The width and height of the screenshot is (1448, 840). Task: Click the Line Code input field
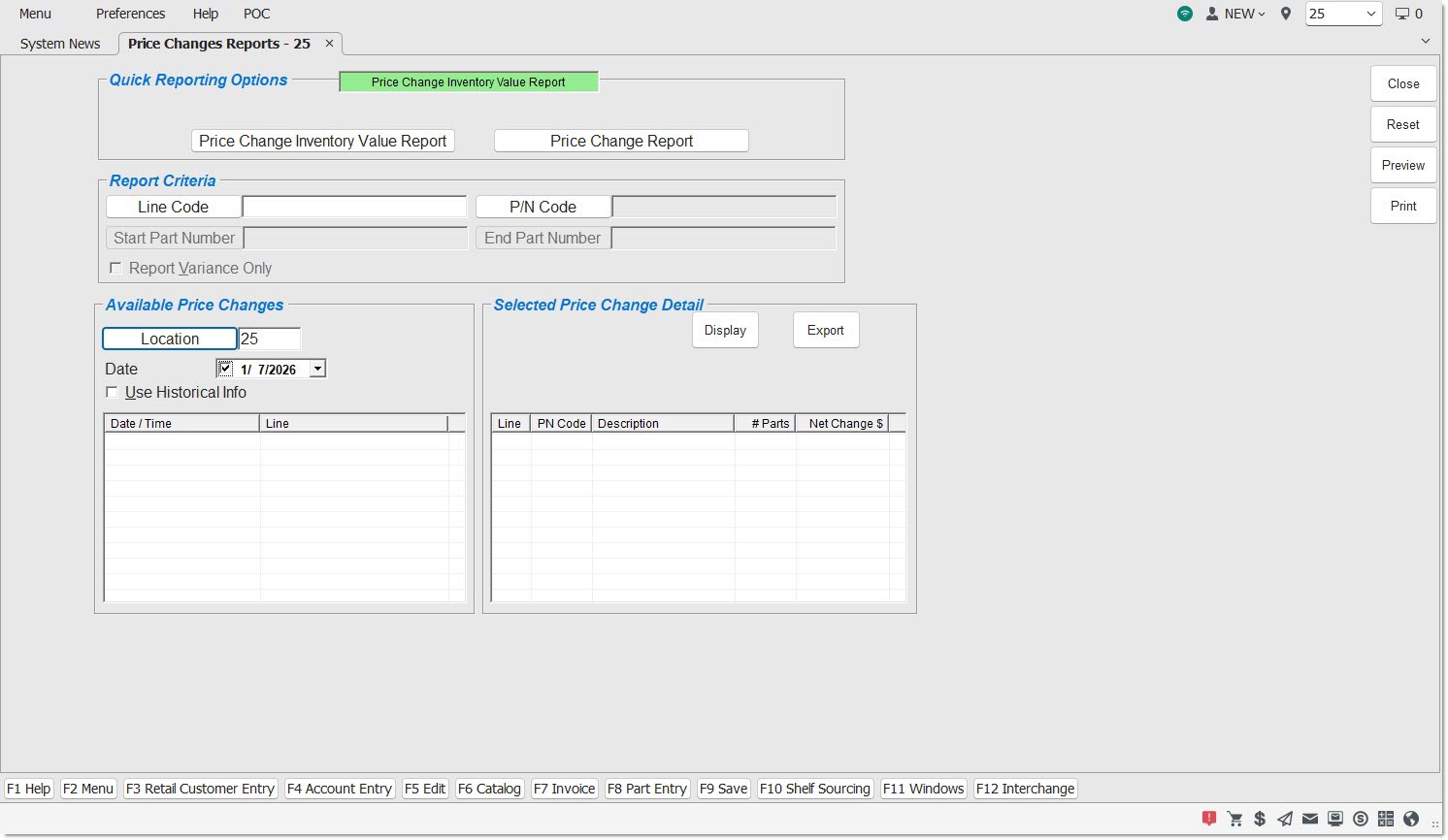coord(354,207)
